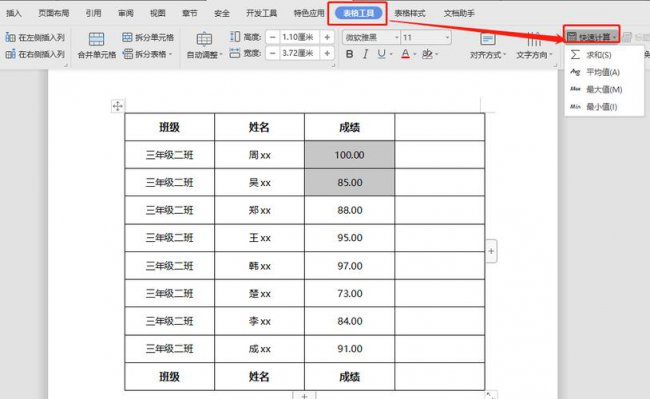
Task: Click the name cell 韩xx
Action: (260, 266)
